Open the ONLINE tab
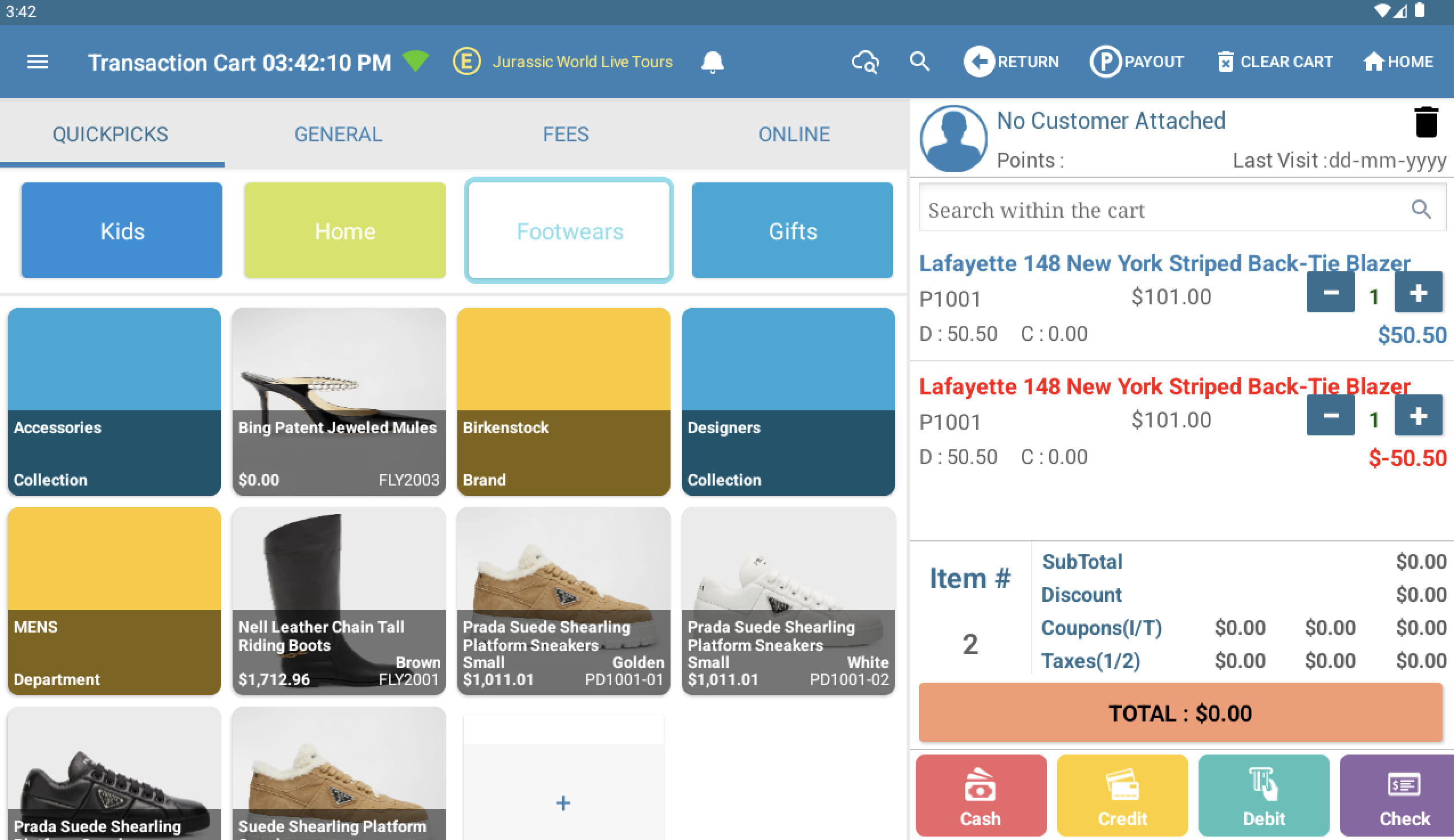The width and height of the screenshot is (1454, 840). tap(794, 134)
